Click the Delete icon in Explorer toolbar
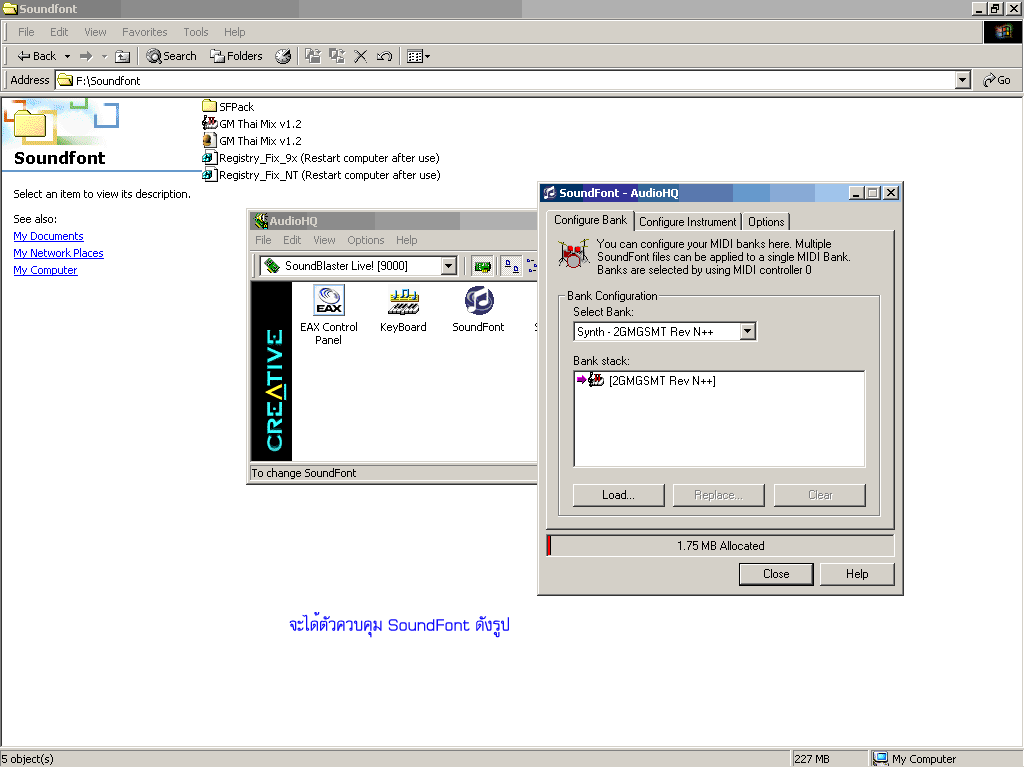1024x768 pixels. click(360, 56)
